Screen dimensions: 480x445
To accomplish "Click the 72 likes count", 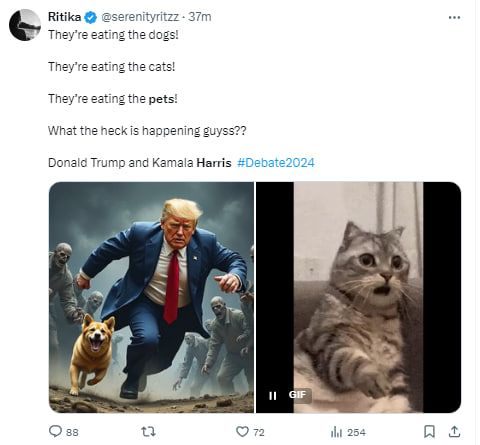I will [259, 433].
